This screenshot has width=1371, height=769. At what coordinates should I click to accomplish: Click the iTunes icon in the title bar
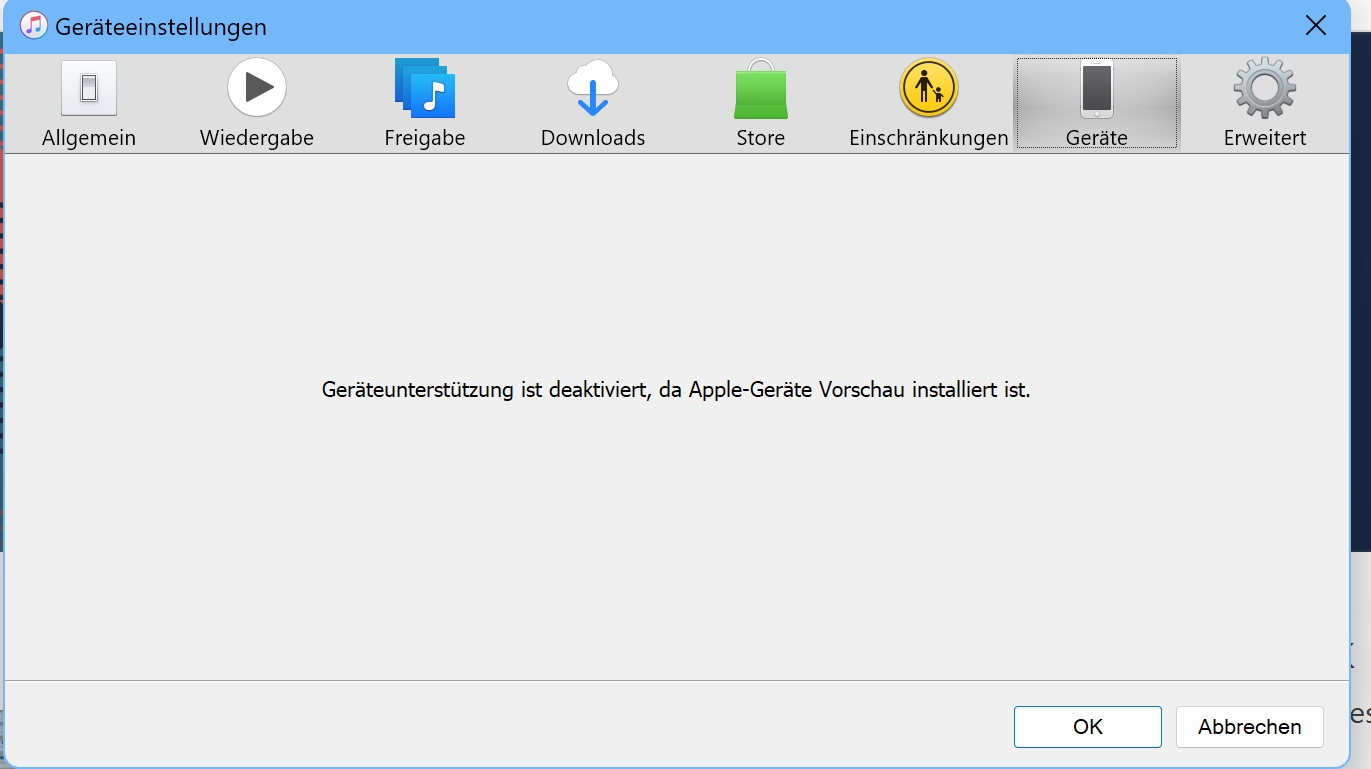pyautogui.click(x=34, y=26)
